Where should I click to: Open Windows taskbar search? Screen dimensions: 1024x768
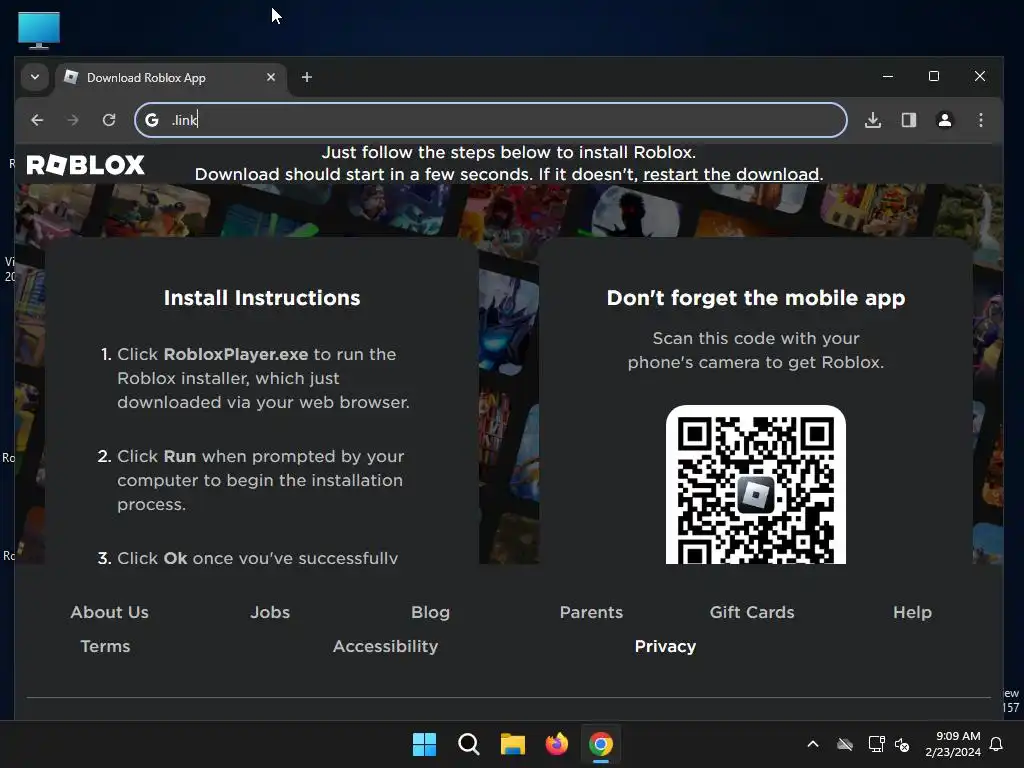click(469, 744)
